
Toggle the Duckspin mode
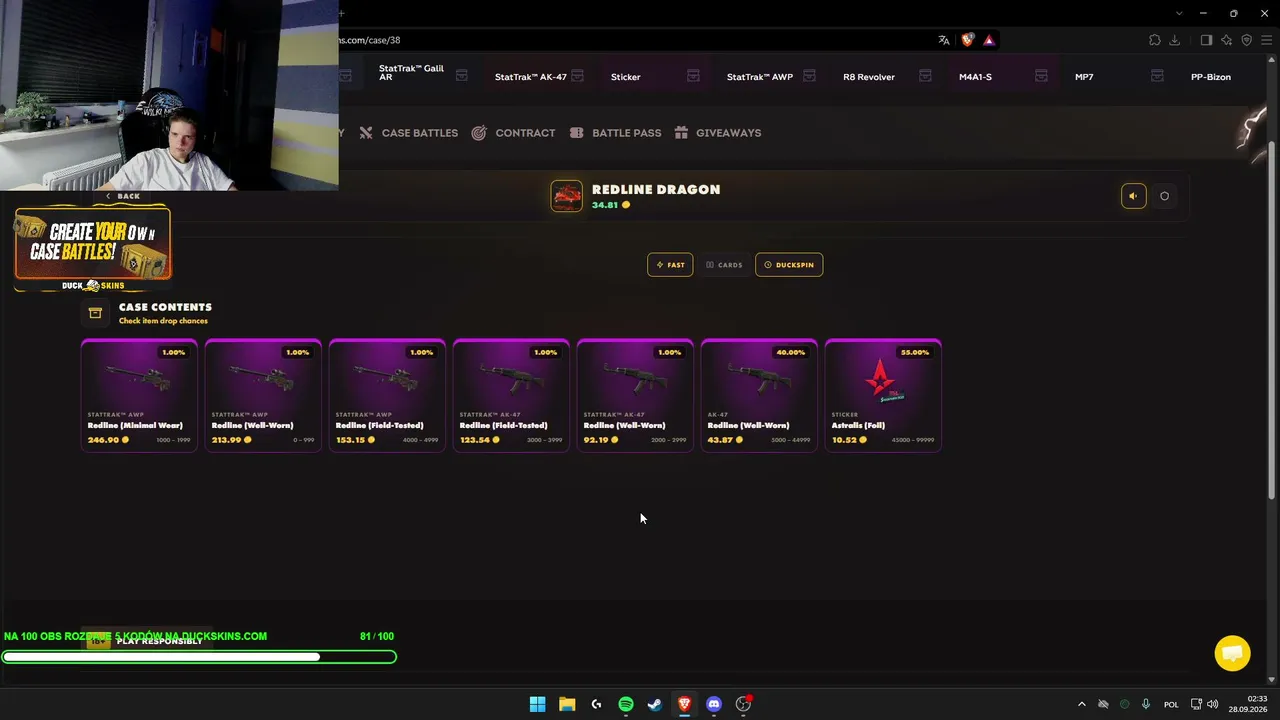(x=789, y=265)
